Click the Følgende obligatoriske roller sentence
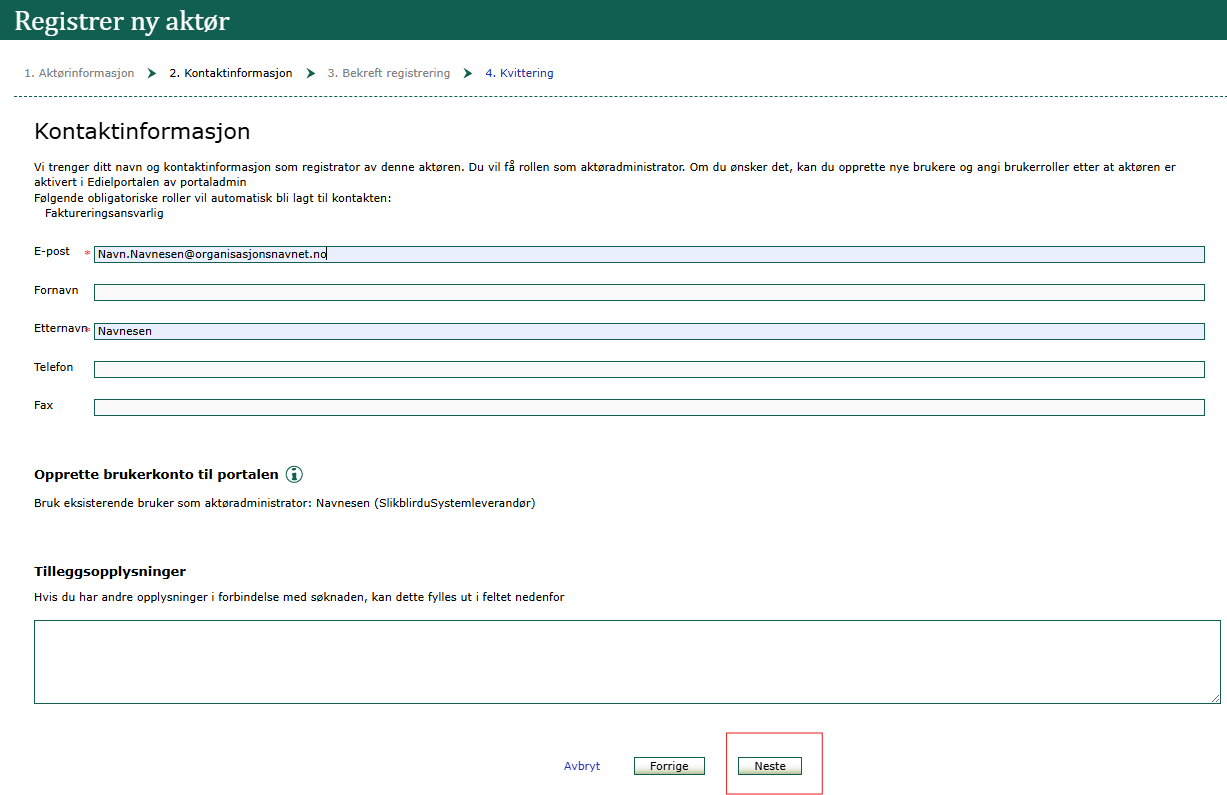Viewport: 1227px width, 795px height. [x=213, y=198]
